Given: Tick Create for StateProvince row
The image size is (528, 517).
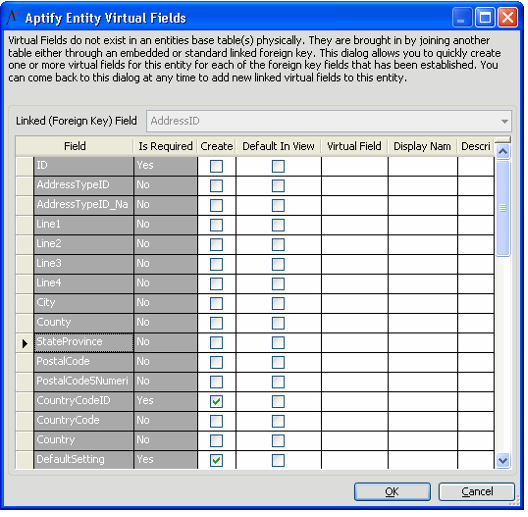Looking at the screenshot, I should [216, 343].
